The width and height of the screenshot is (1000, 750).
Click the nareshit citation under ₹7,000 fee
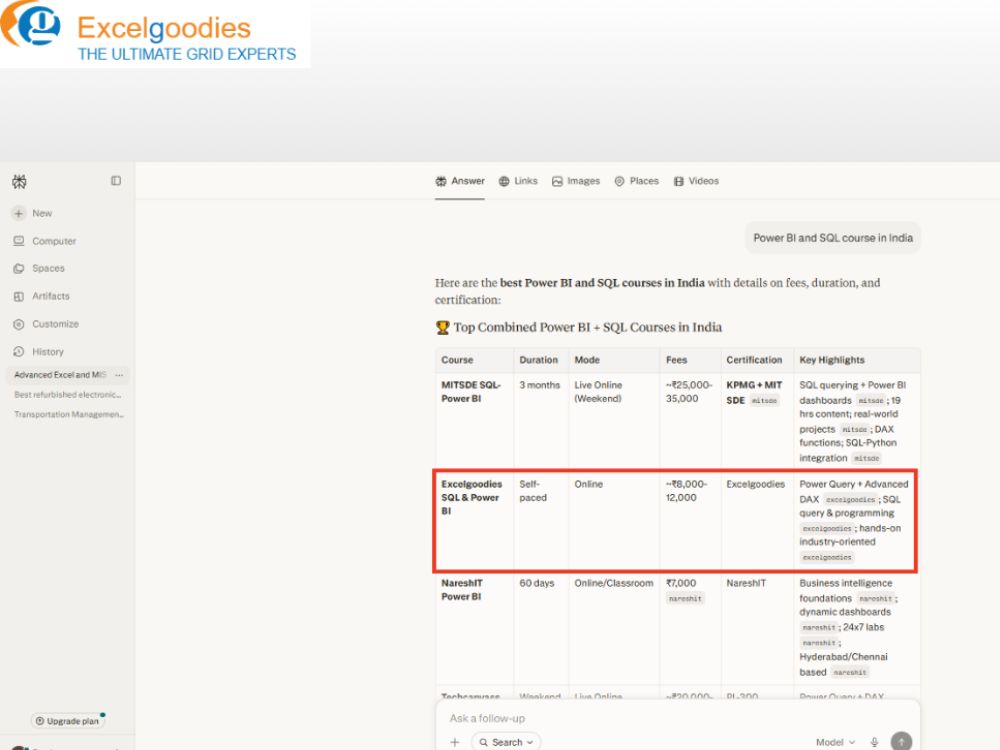(685, 599)
